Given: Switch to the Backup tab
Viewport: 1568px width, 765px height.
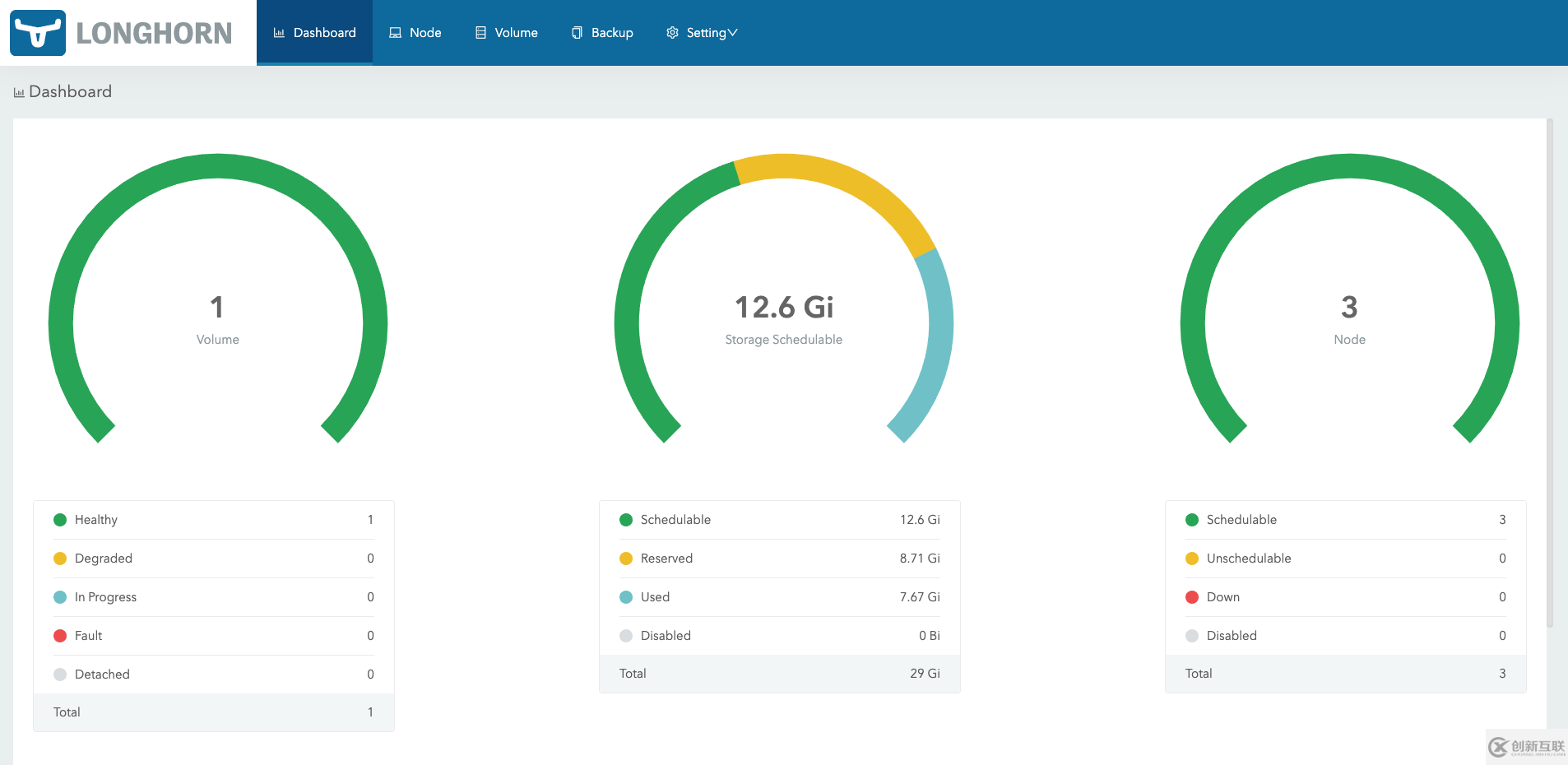Looking at the screenshot, I should pos(603,33).
